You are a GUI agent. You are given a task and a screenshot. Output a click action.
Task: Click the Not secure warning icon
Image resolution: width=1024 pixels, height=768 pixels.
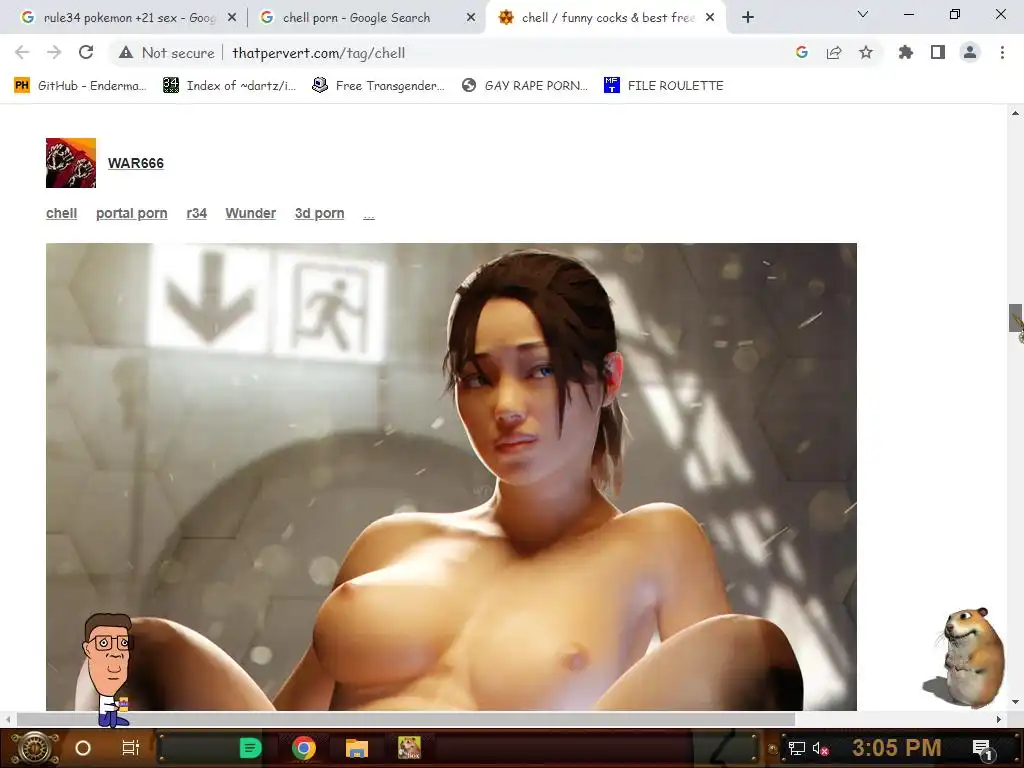tap(126, 53)
